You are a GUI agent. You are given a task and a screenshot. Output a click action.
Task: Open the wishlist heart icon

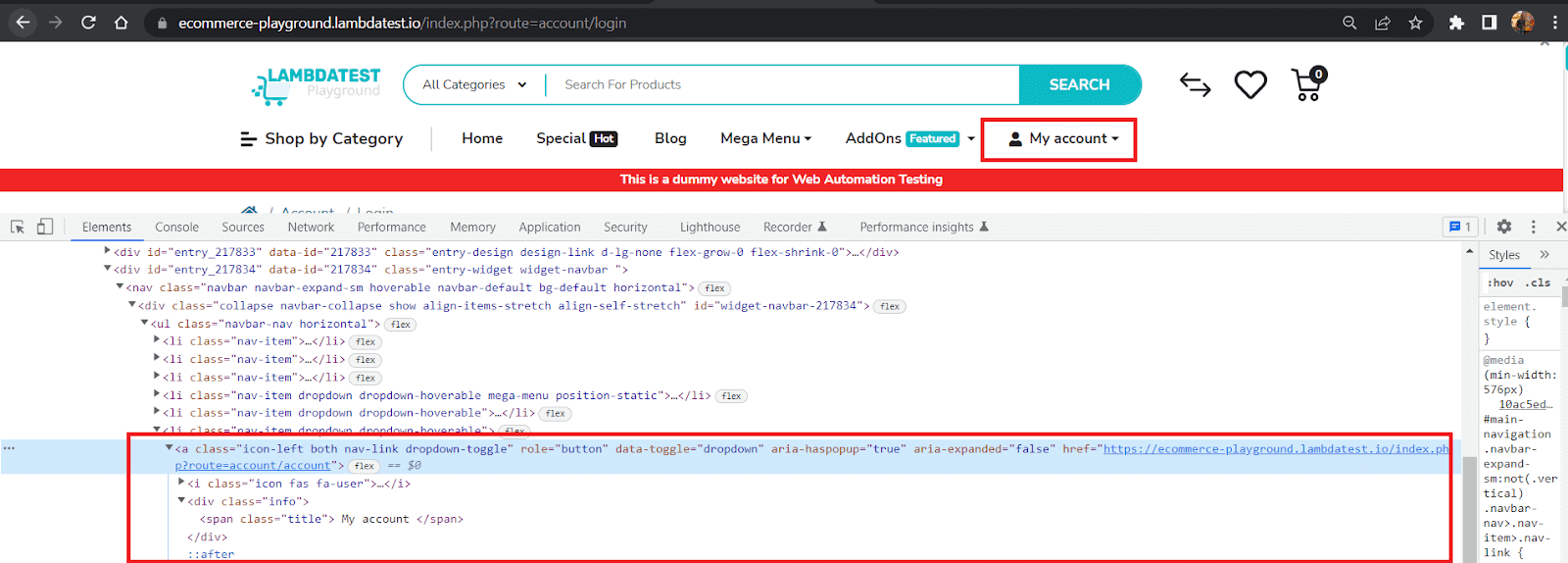(1249, 85)
